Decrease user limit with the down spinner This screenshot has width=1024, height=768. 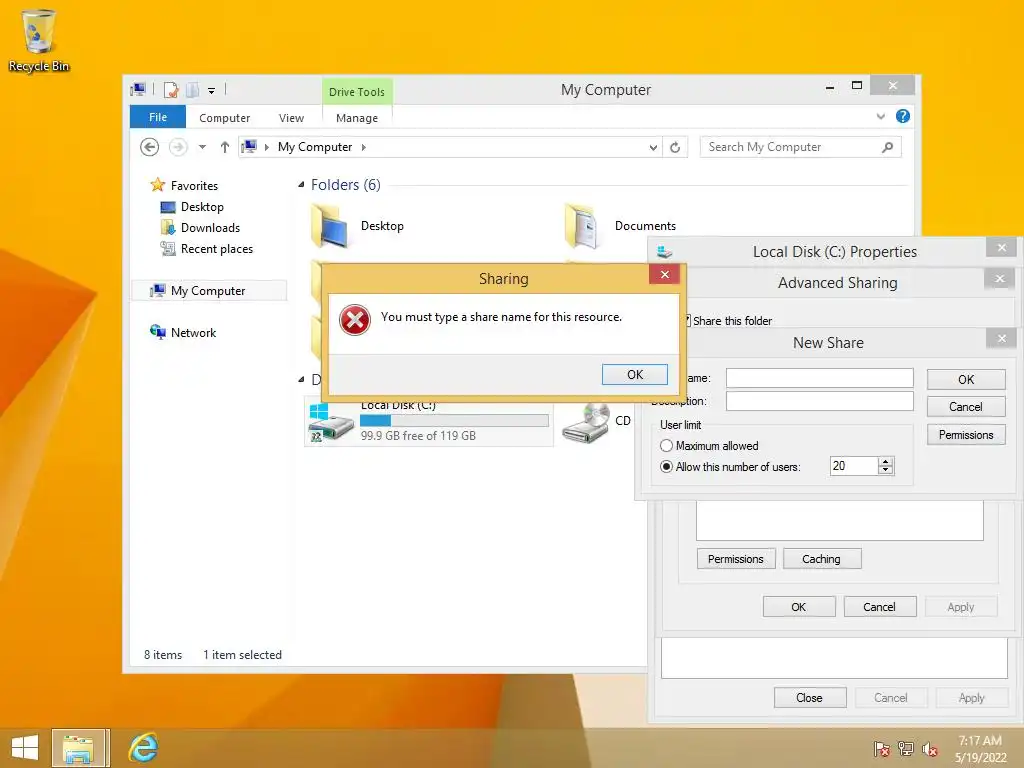click(886, 471)
